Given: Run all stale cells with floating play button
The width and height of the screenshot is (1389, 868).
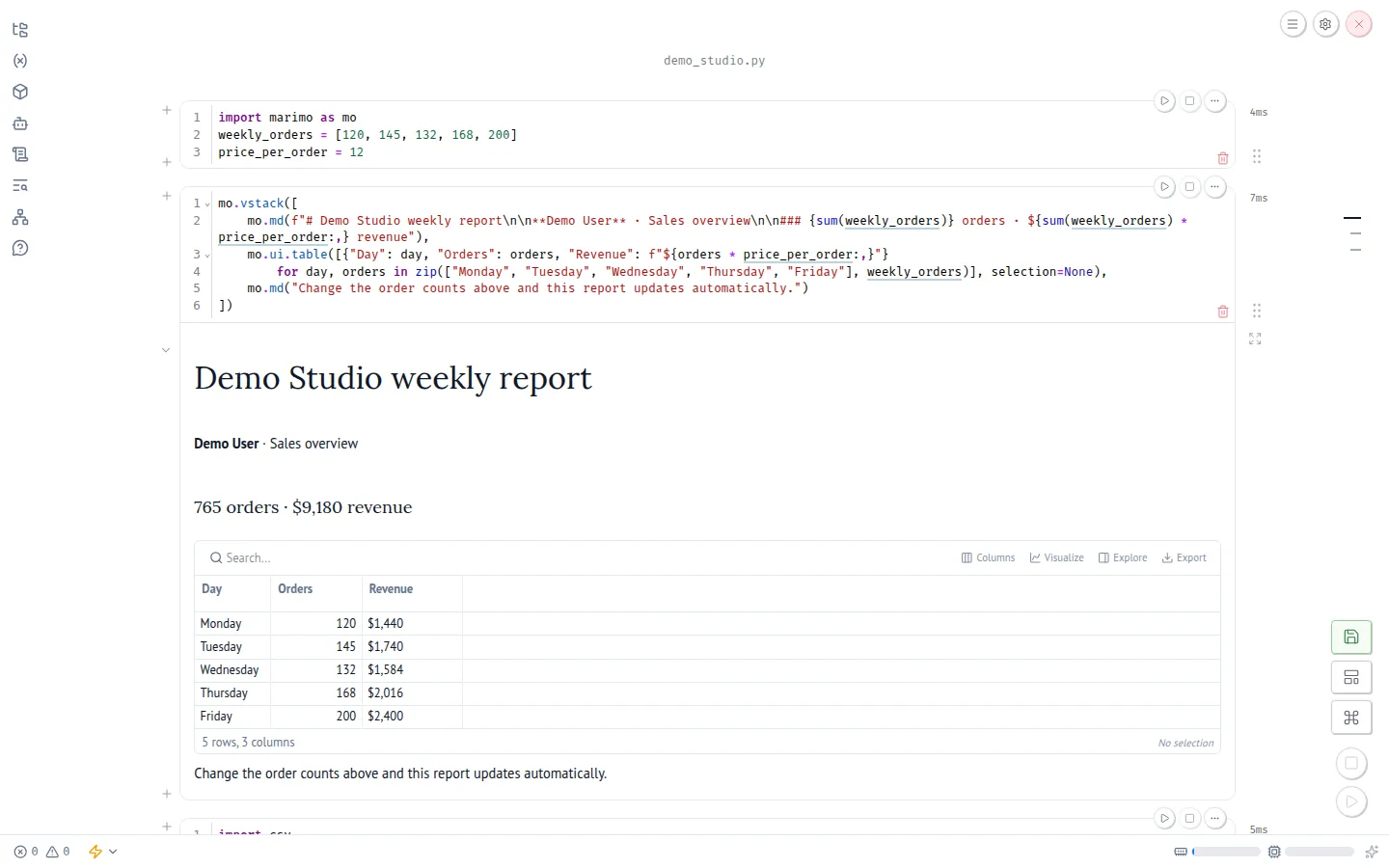Looking at the screenshot, I should [1351, 801].
